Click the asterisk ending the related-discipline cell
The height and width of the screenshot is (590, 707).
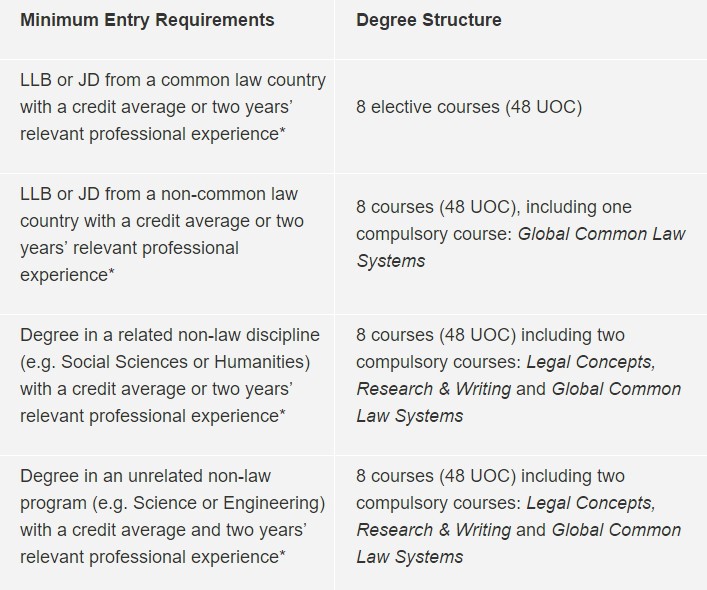click(283, 413)
